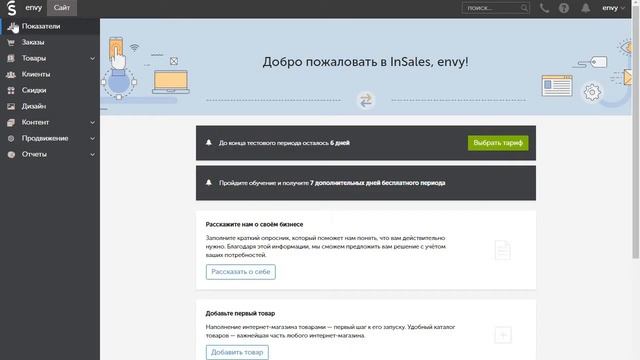Click the Продвижение sidebar icon
This screenshot has height=360, width=640.
click(11, 138)
